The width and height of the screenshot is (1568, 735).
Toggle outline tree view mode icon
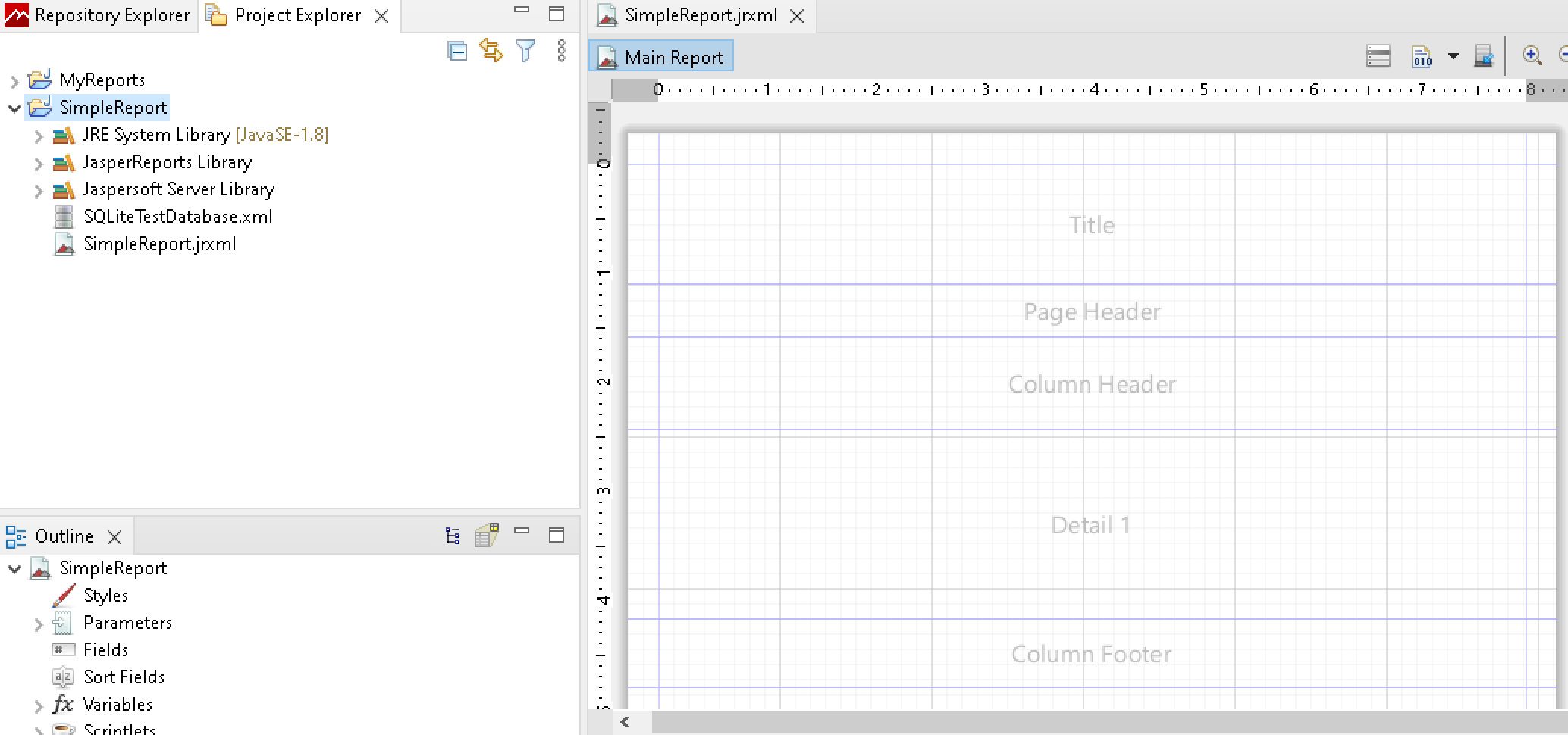(x=453, y=536)
